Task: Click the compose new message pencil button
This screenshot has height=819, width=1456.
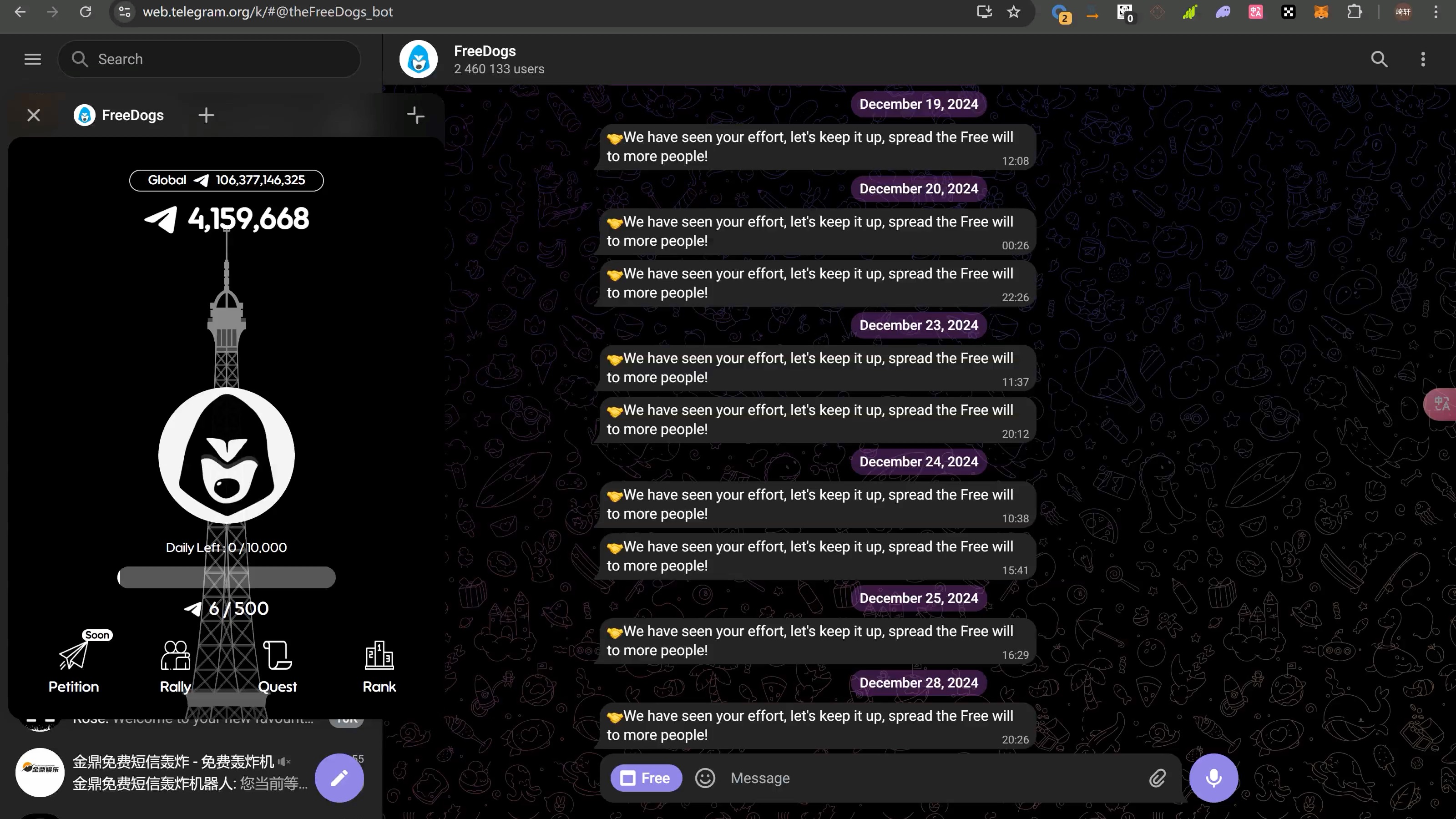Action: point(339,779)
